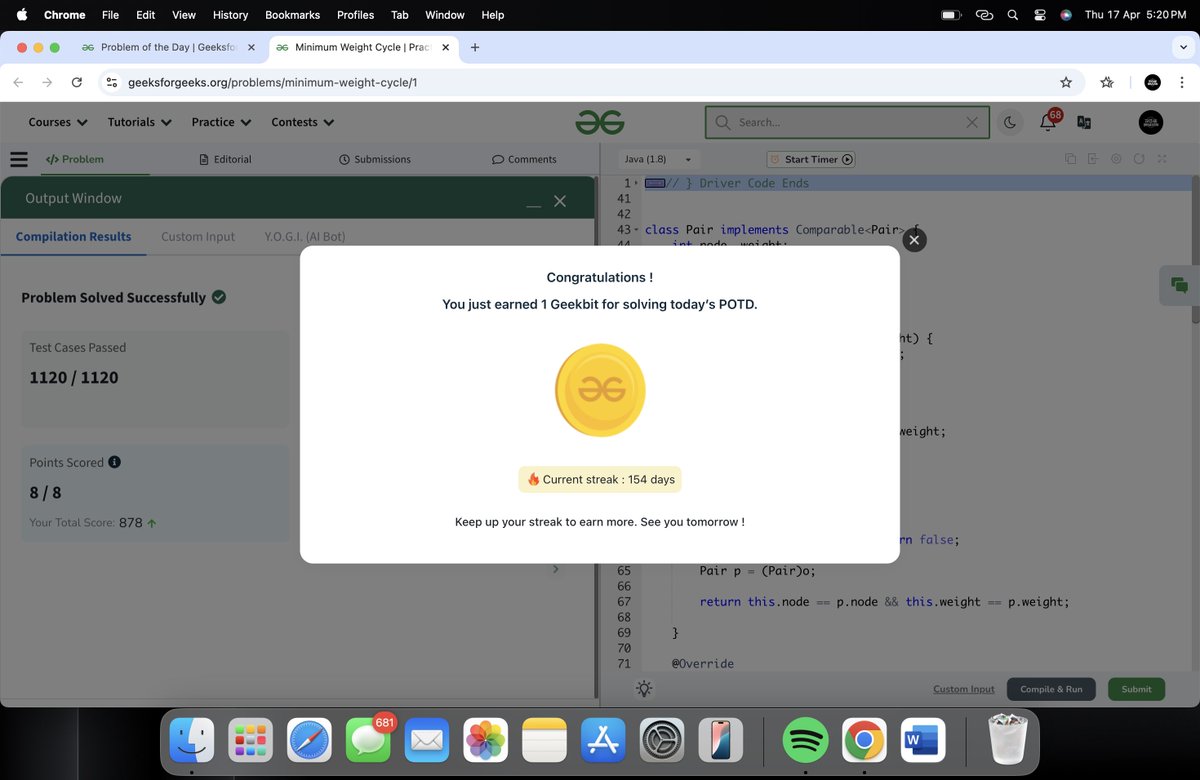Open the History menu in the menu bar

(x=230, y=15)
